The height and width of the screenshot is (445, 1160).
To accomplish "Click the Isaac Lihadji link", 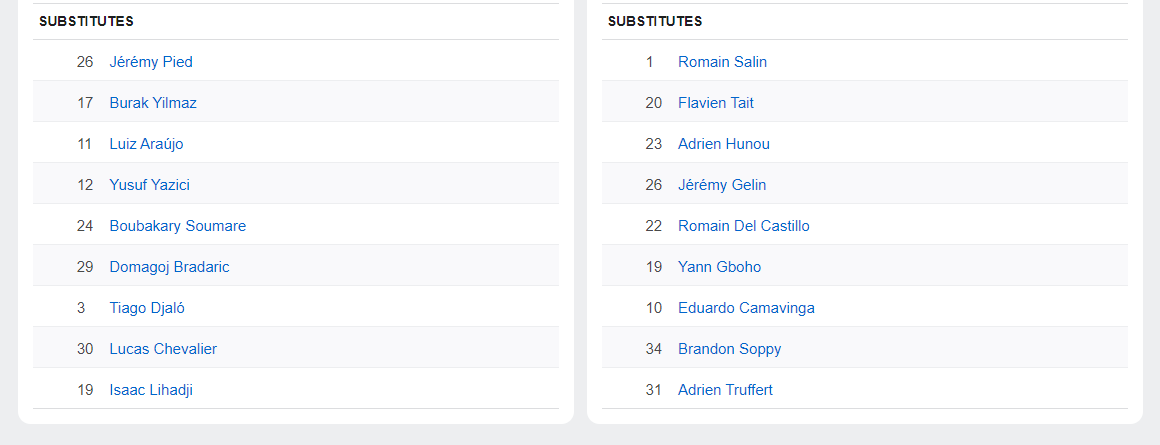I will (151, 390).
